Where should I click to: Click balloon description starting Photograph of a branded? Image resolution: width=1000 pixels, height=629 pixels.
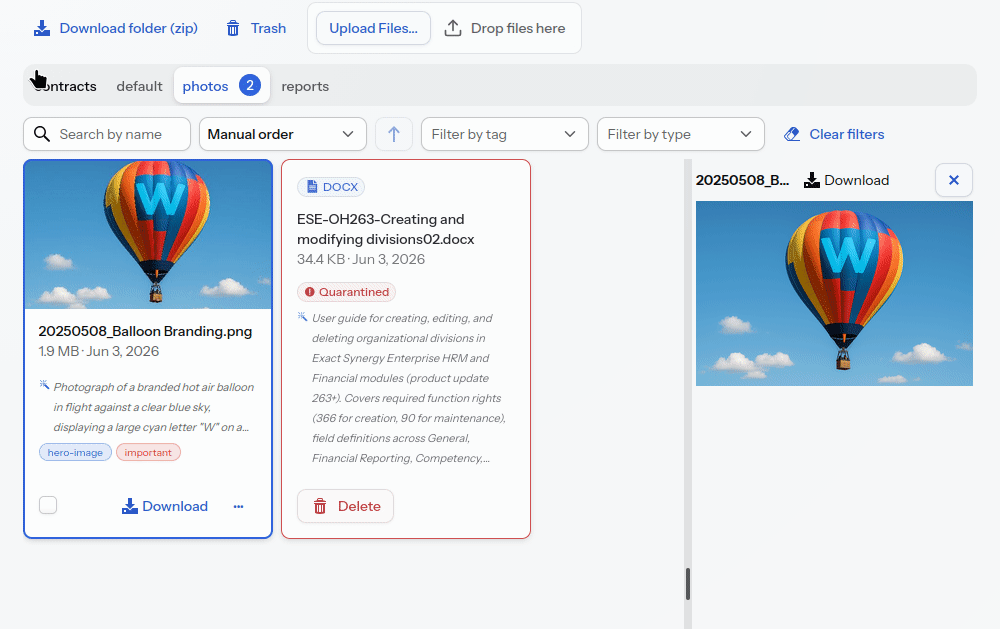click(154, 407)
